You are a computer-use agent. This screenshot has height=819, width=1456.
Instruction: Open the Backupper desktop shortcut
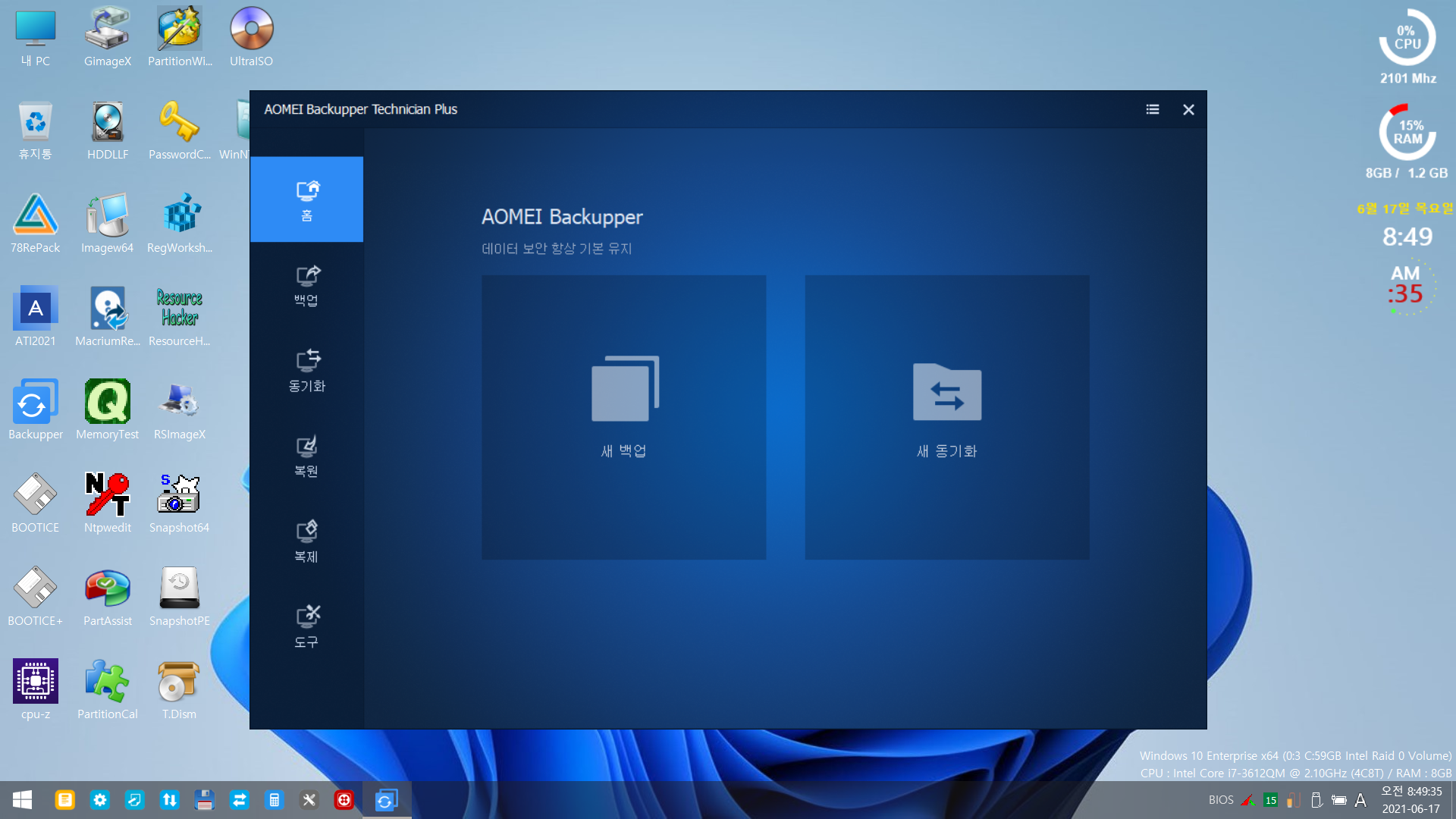coord(36,411)
